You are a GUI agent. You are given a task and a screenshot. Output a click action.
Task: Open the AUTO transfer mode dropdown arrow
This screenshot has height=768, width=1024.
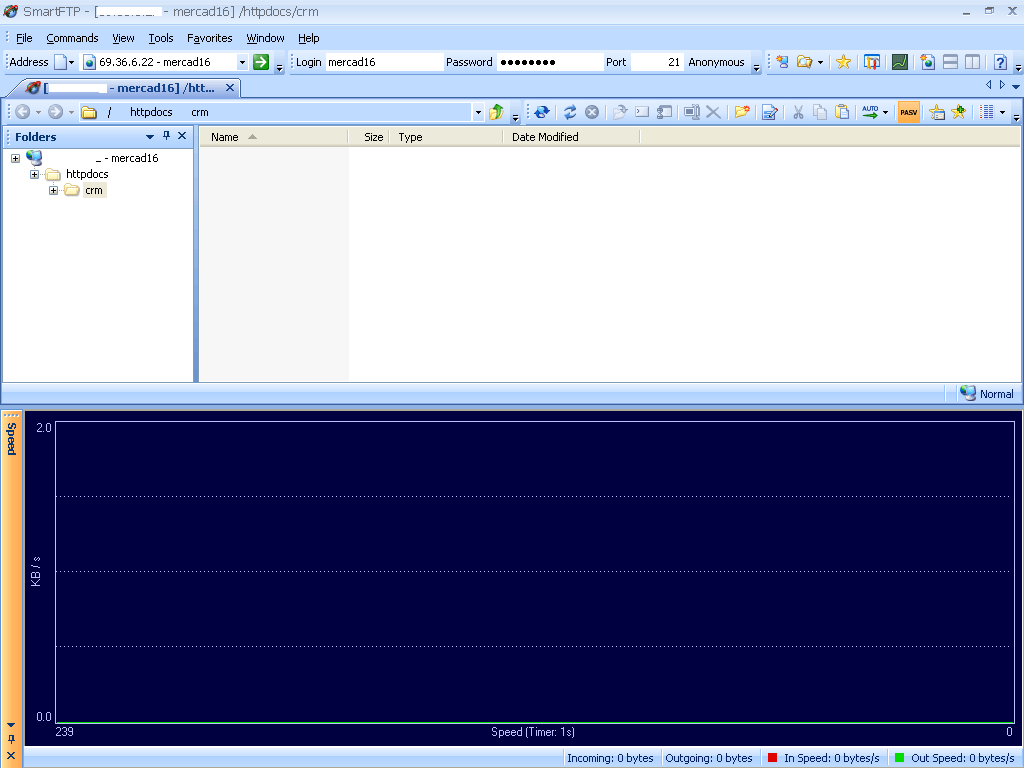click(886, 112)
